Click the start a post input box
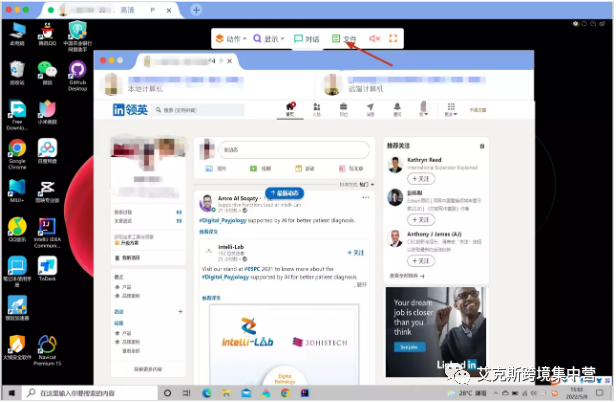The width and height of the screenshot is (616, 402). (x=294, y=150)
